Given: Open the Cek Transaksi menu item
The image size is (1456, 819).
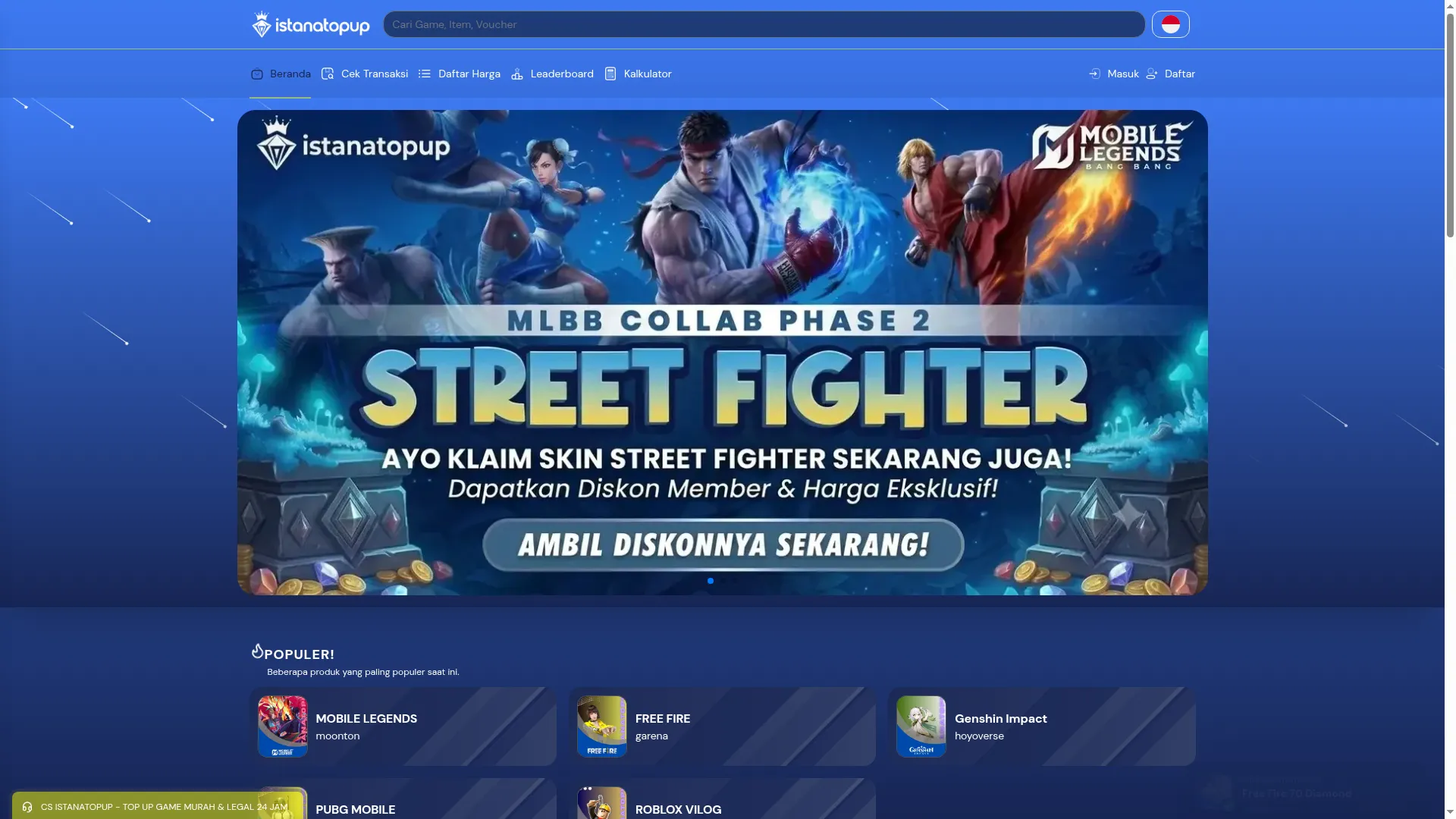Looking at the screenshot, I should [365, 74].
